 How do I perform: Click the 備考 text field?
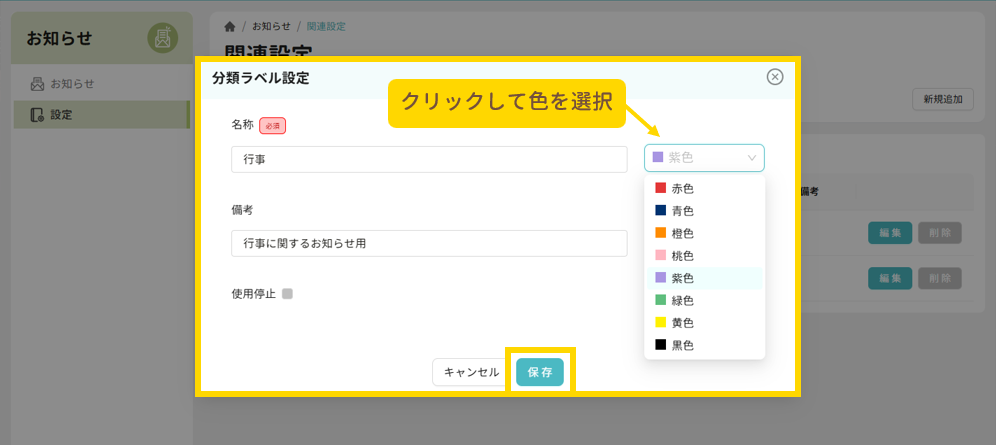point(428,243)
